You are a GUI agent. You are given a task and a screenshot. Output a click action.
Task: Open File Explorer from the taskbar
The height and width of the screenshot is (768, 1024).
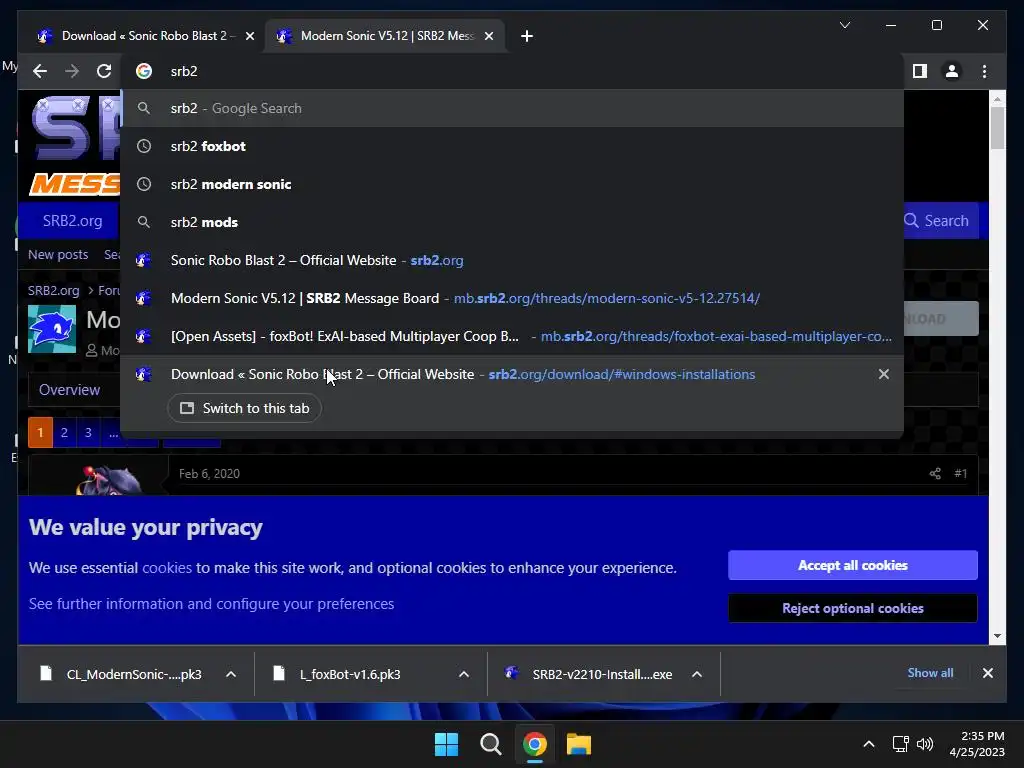(x=579, y=744)
